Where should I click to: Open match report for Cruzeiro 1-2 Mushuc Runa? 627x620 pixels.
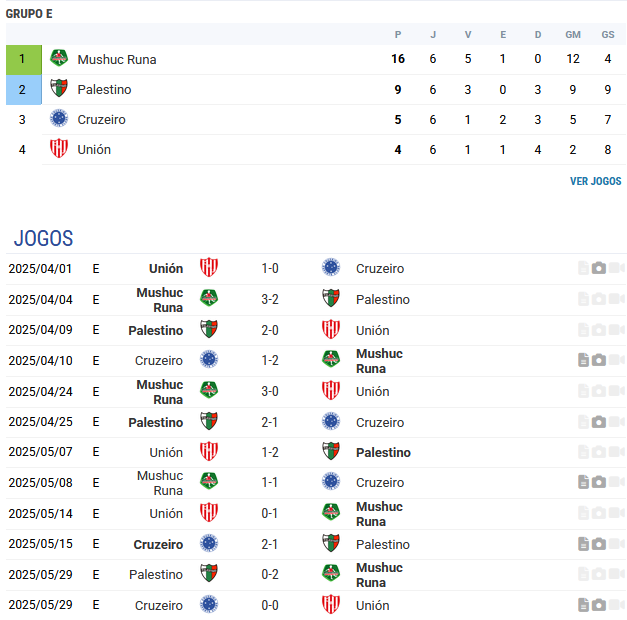583,360
